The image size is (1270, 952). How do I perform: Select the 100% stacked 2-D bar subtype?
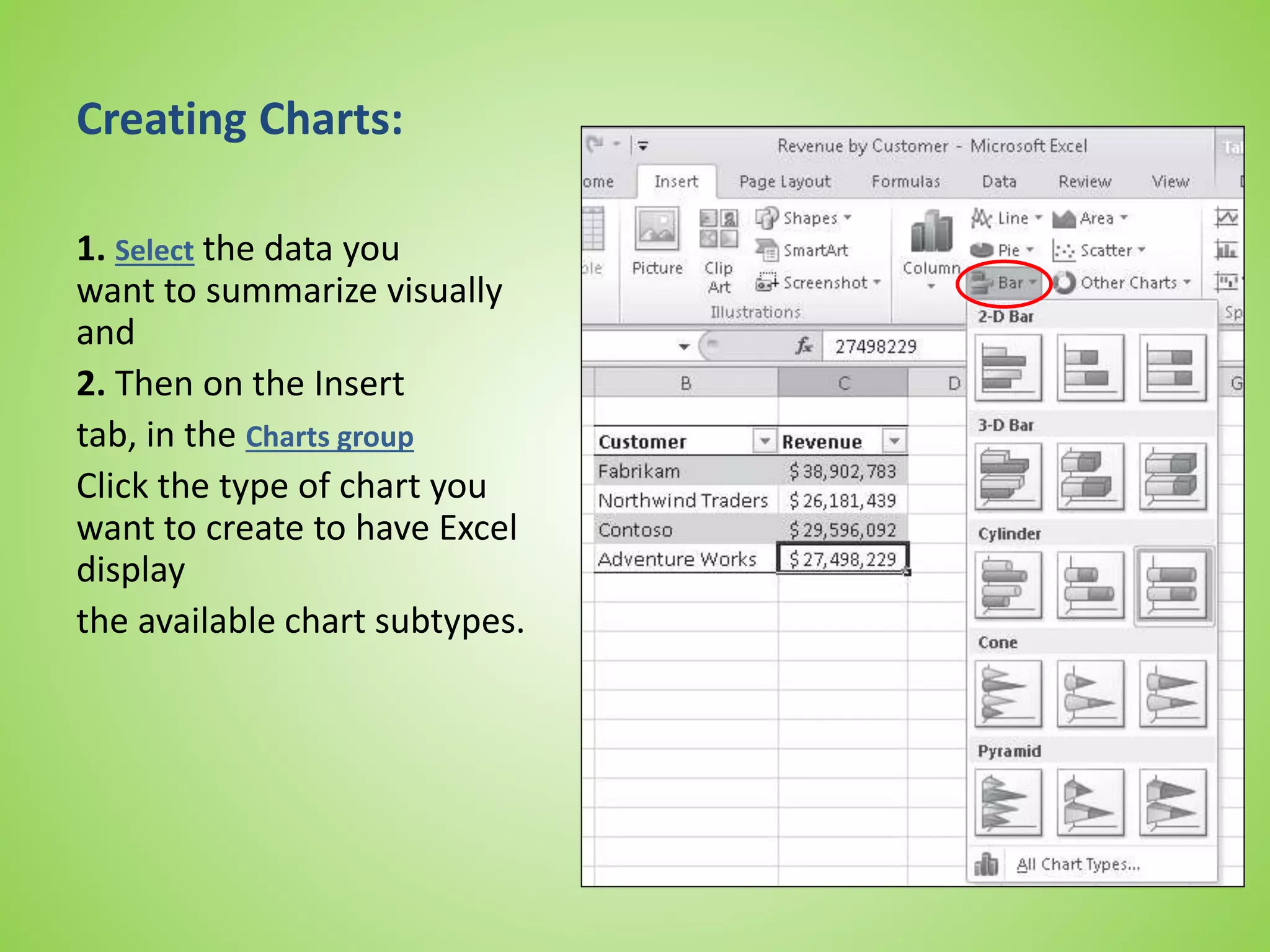[1173, 368]
